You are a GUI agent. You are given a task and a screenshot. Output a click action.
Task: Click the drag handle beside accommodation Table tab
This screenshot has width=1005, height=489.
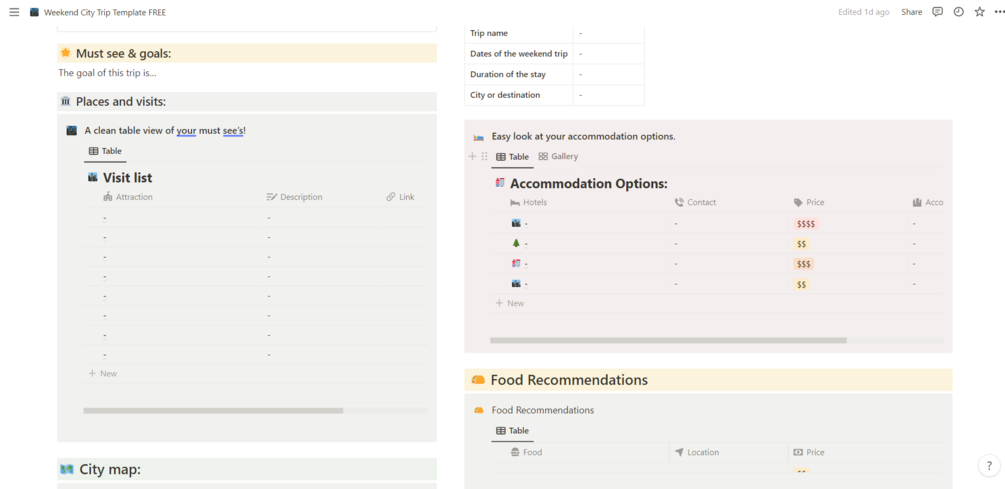point(485,157)
